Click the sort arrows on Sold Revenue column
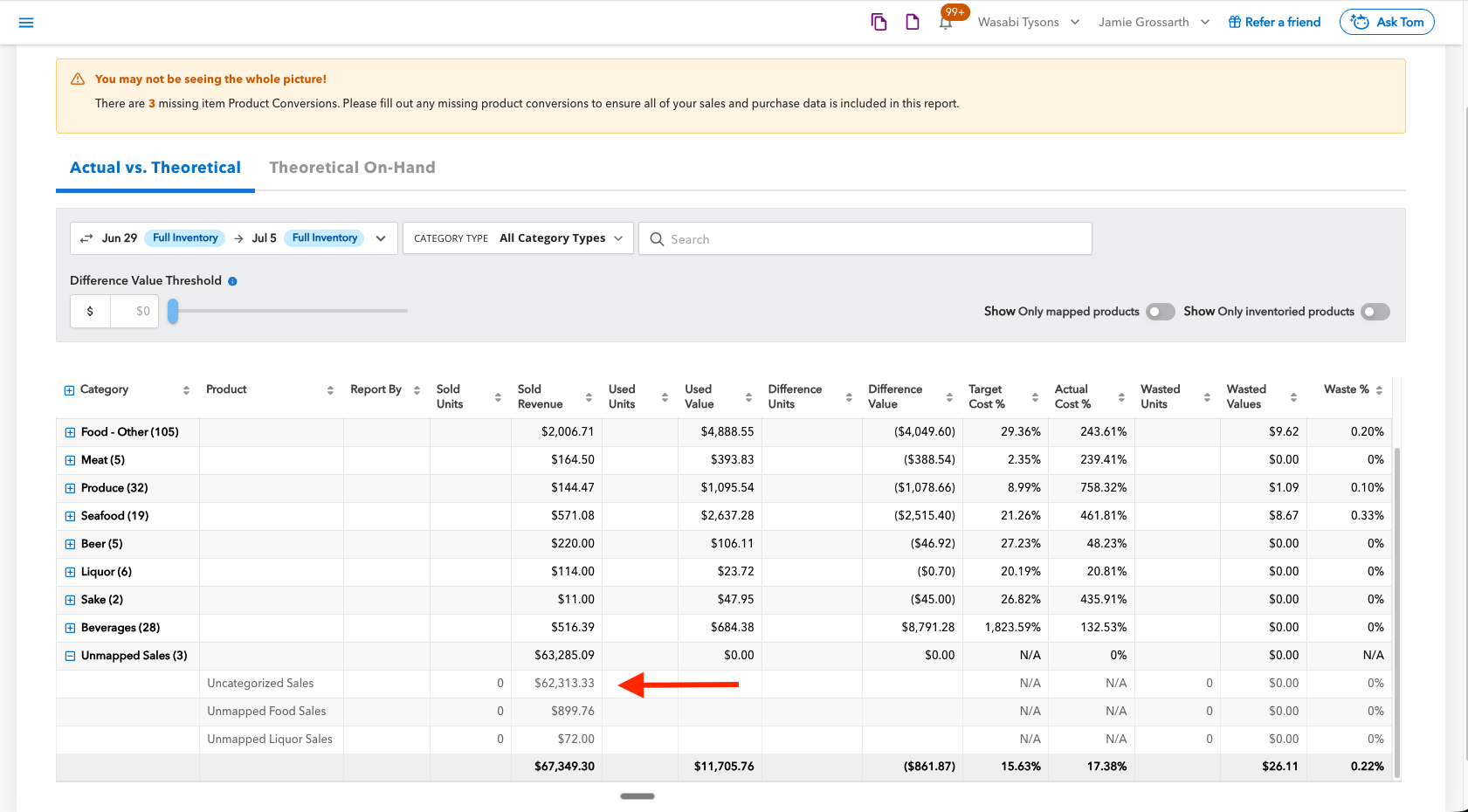The image size is (1468, 812). pyautogui.click(x=589, y=397)
